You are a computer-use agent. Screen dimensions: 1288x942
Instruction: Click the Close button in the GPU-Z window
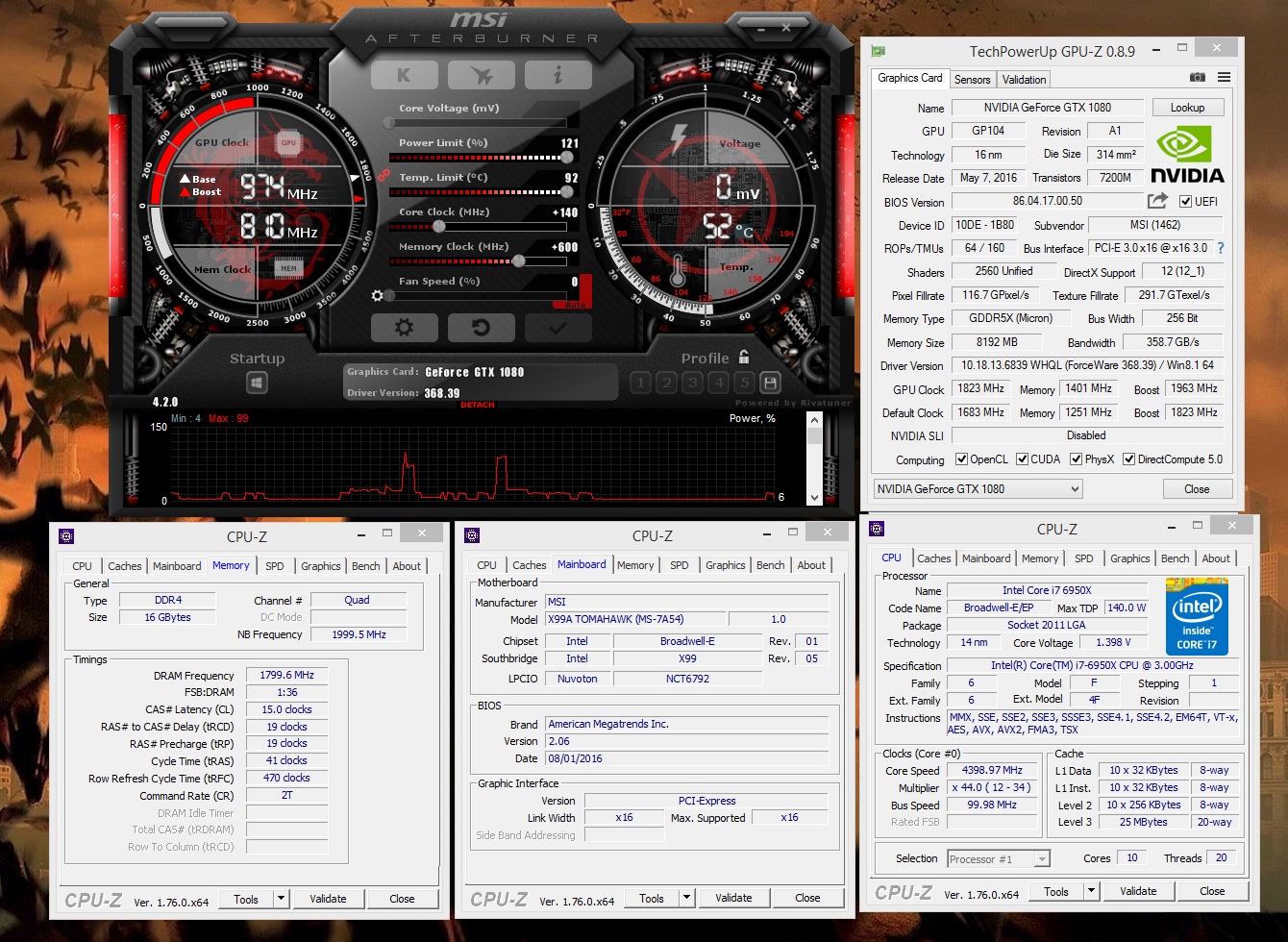(1197, 488)
